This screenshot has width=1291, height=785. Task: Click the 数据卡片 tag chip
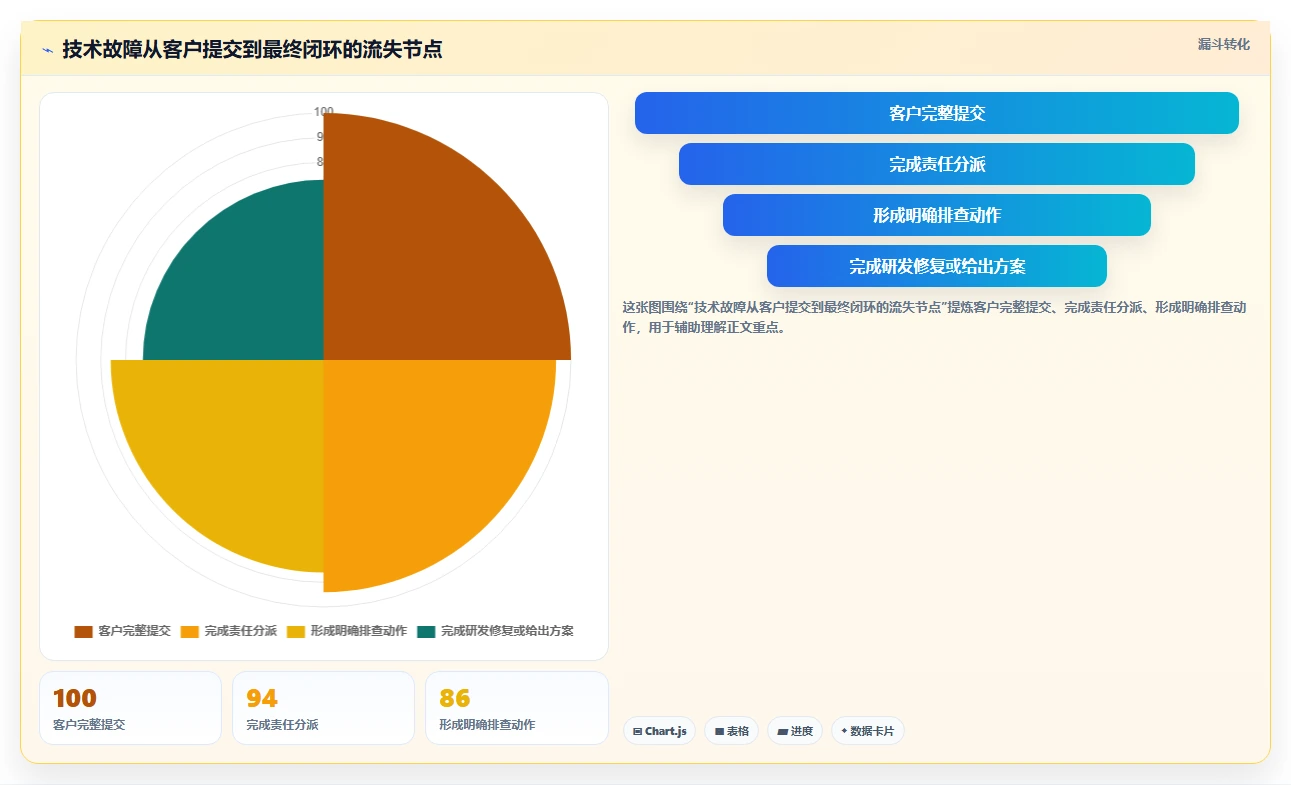click(868, 731)
